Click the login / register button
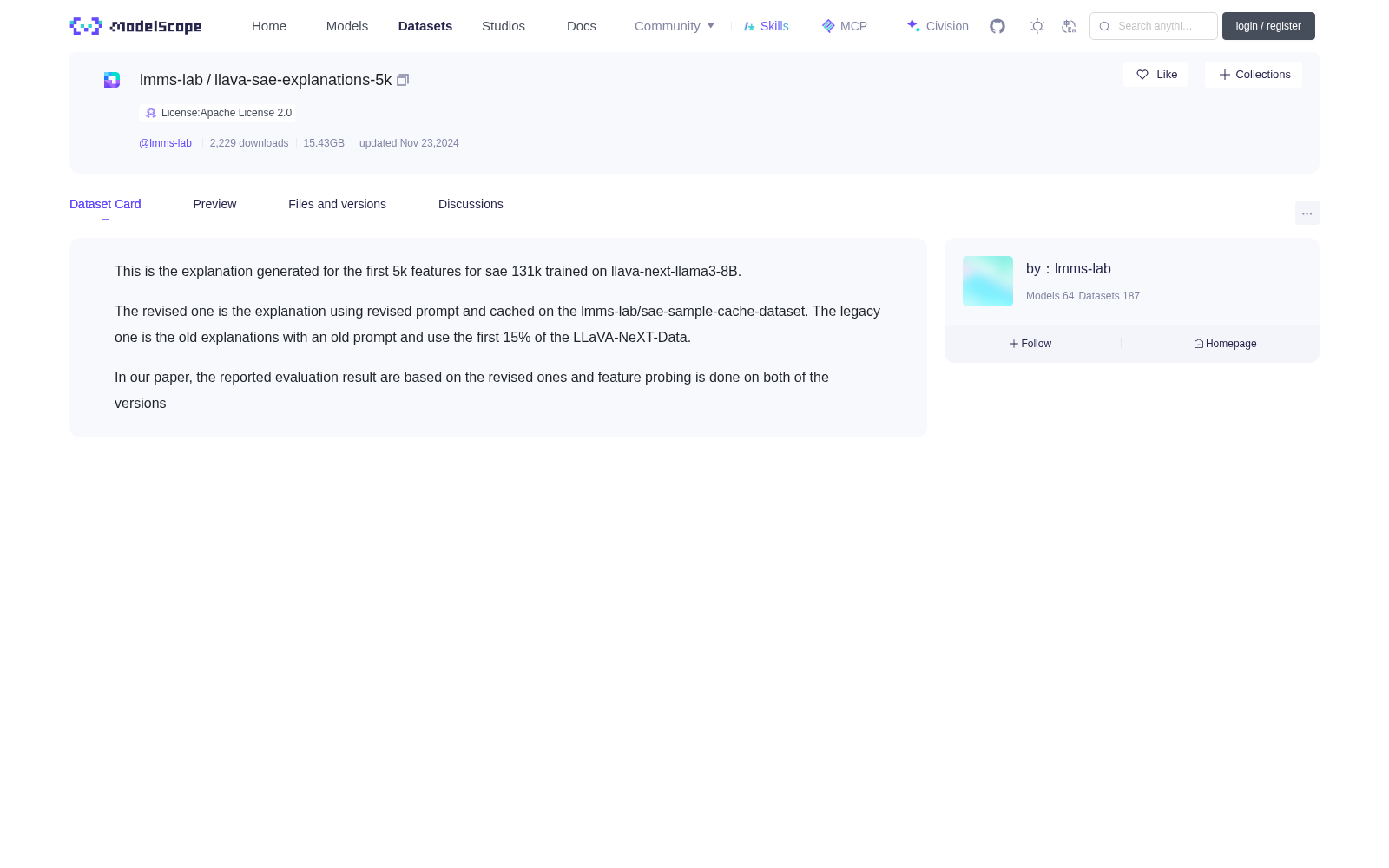Image resolution: width=1389 pixels, height=868 pixels. click(1268, 26)
